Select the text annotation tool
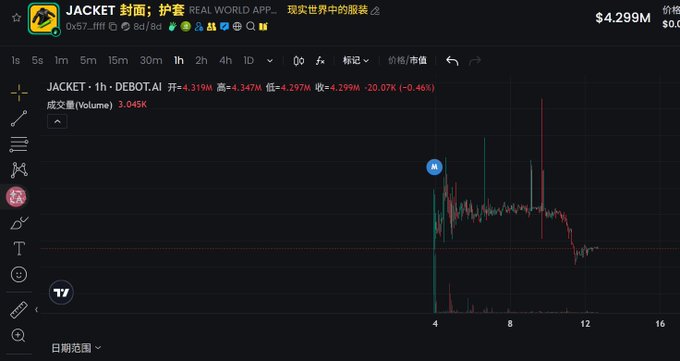The height and width of the screenshot is (361, 680). 19,249
